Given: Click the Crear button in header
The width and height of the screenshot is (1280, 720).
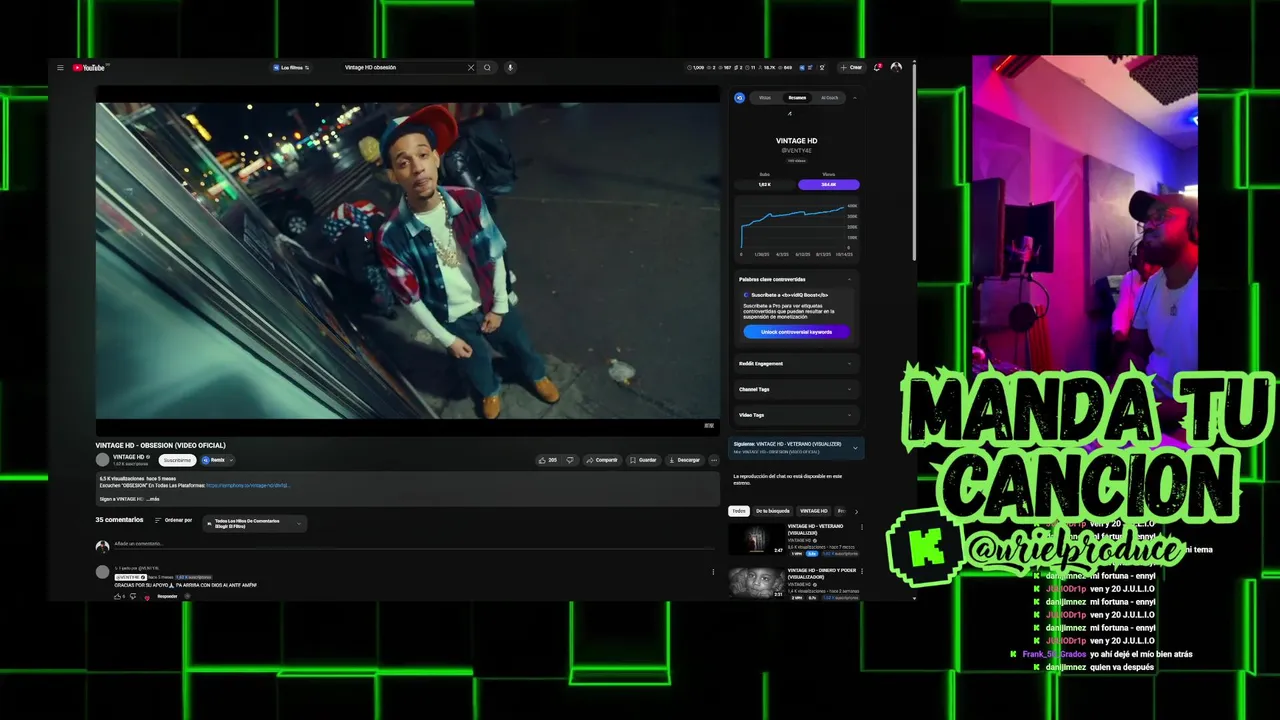Looking at the screenshot, I should coord(851,68).
